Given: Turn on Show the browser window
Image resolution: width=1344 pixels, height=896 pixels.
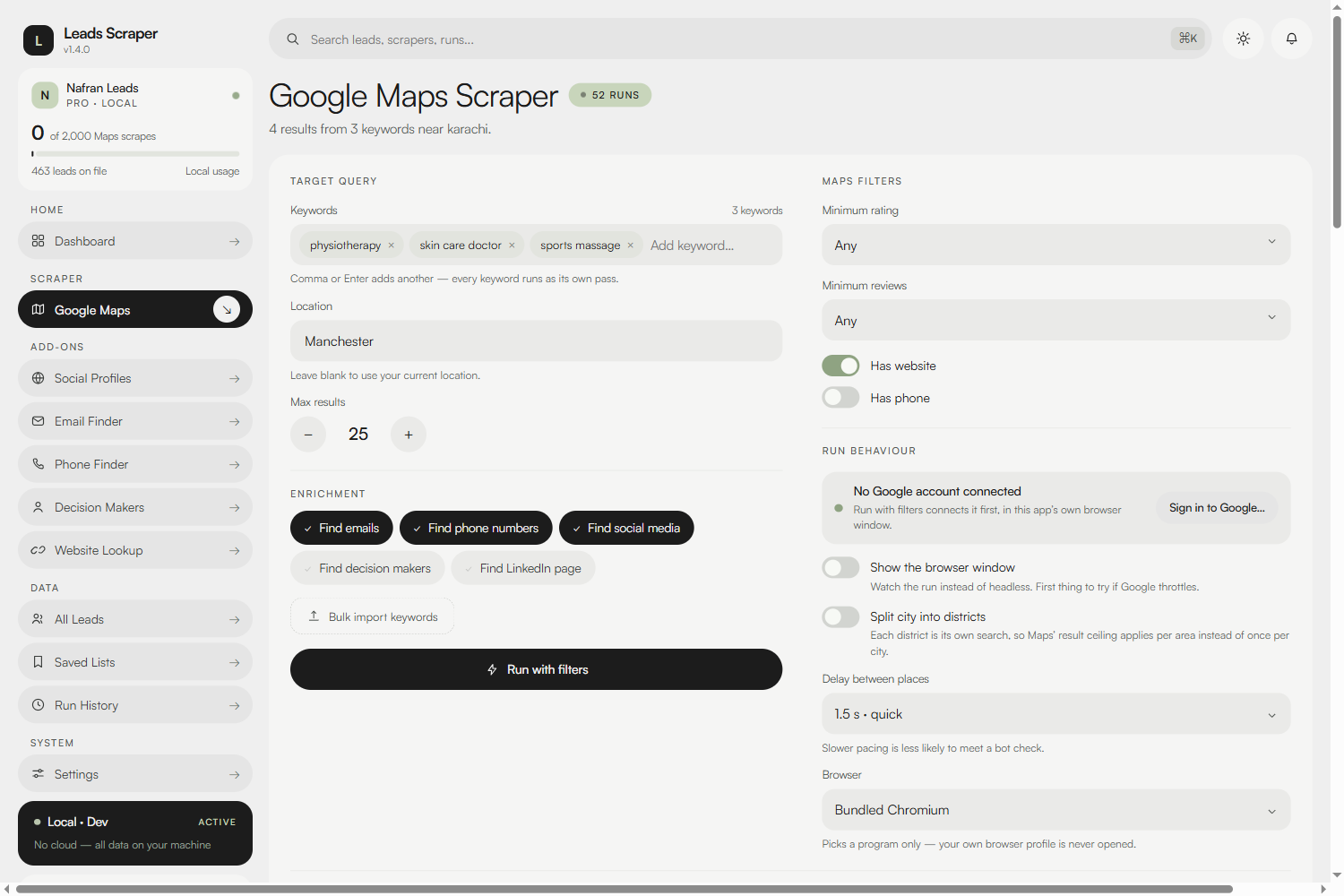Looking at the screenshot, I should [x=840, y=567].
